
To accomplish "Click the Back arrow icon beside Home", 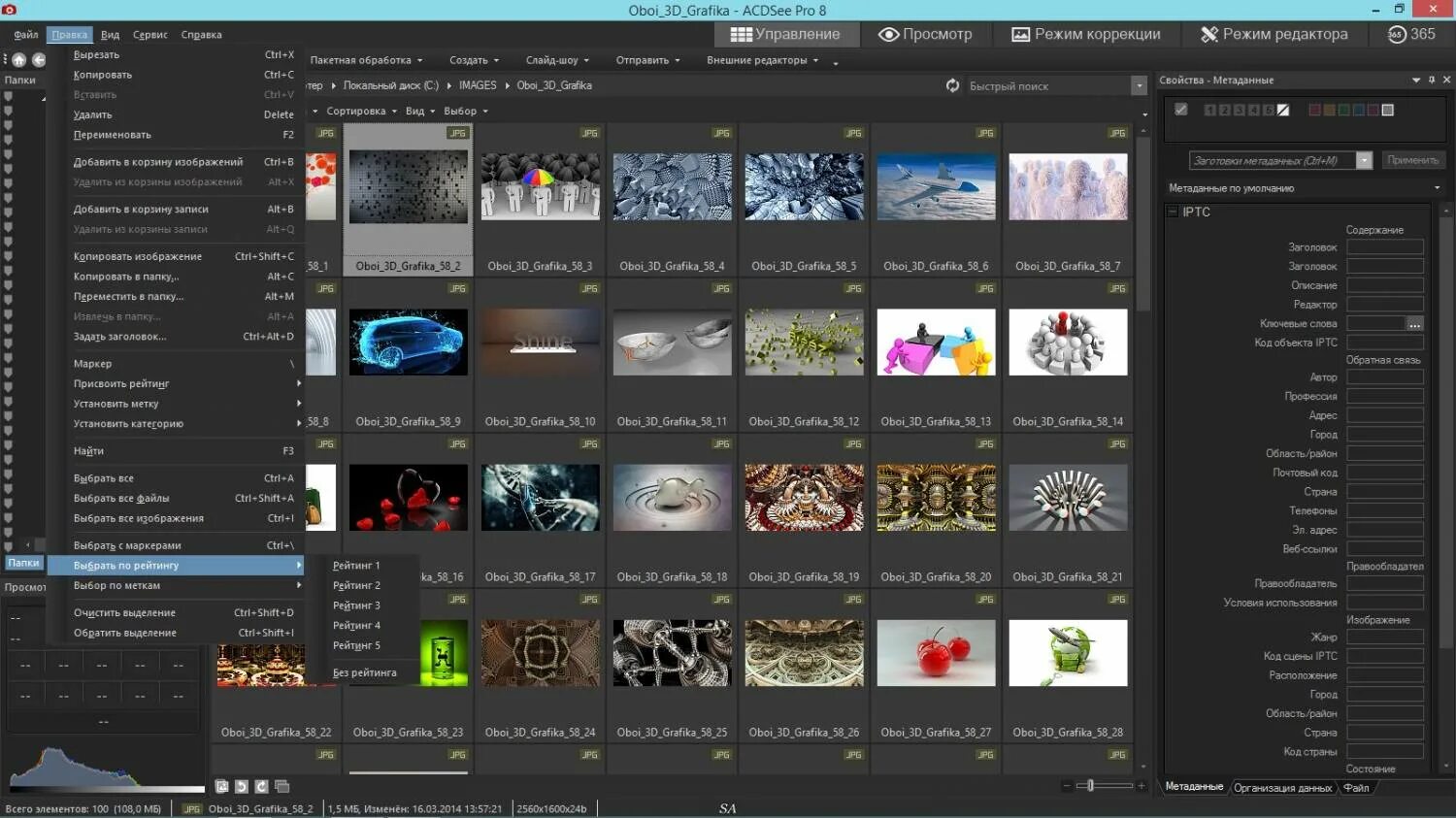I will [x=39, y=60].
